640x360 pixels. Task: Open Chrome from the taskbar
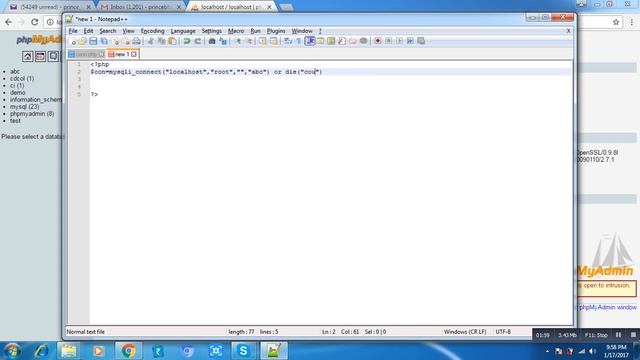click(128, 351)
